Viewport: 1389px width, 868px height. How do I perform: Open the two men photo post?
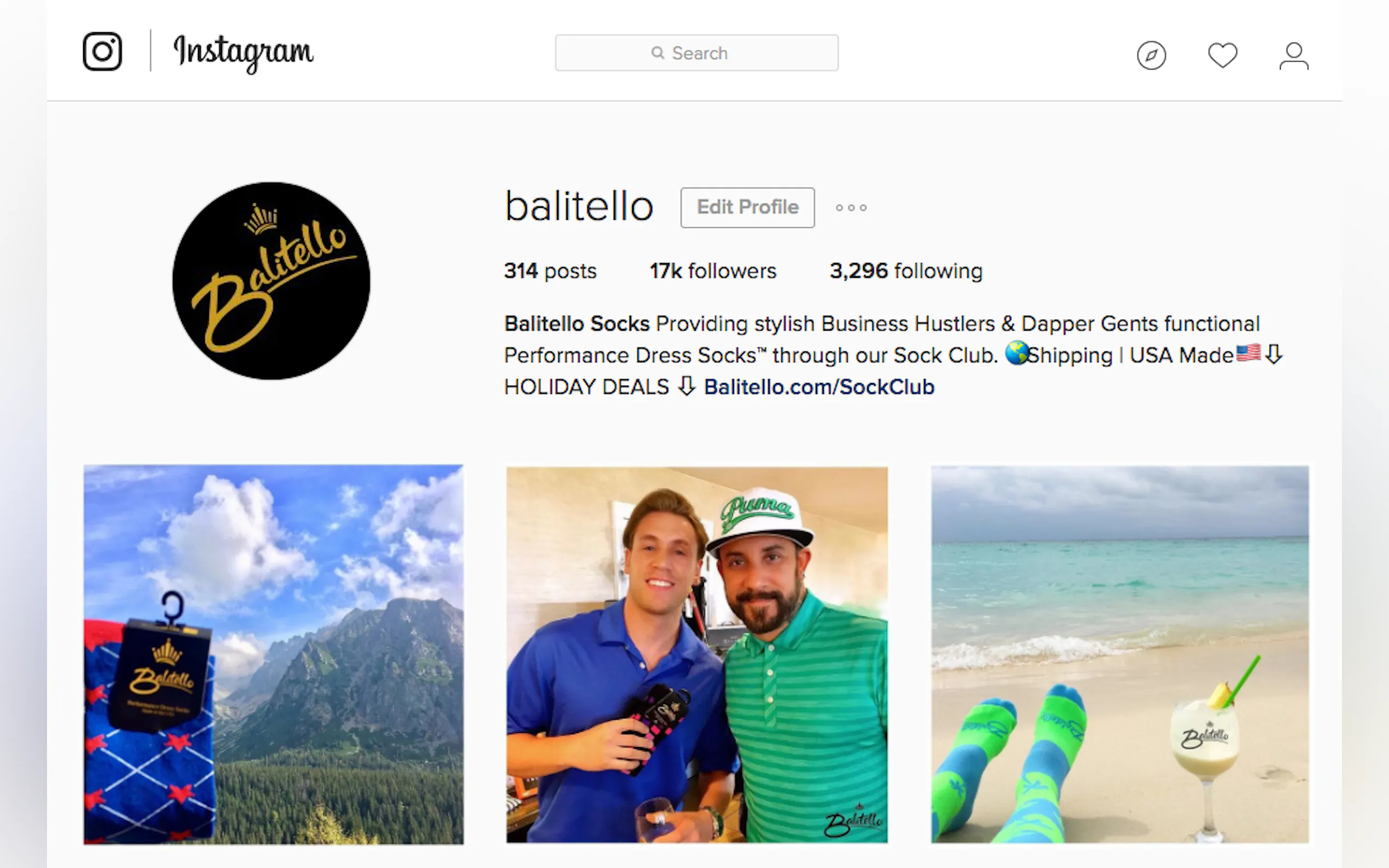tap(697, 654)
